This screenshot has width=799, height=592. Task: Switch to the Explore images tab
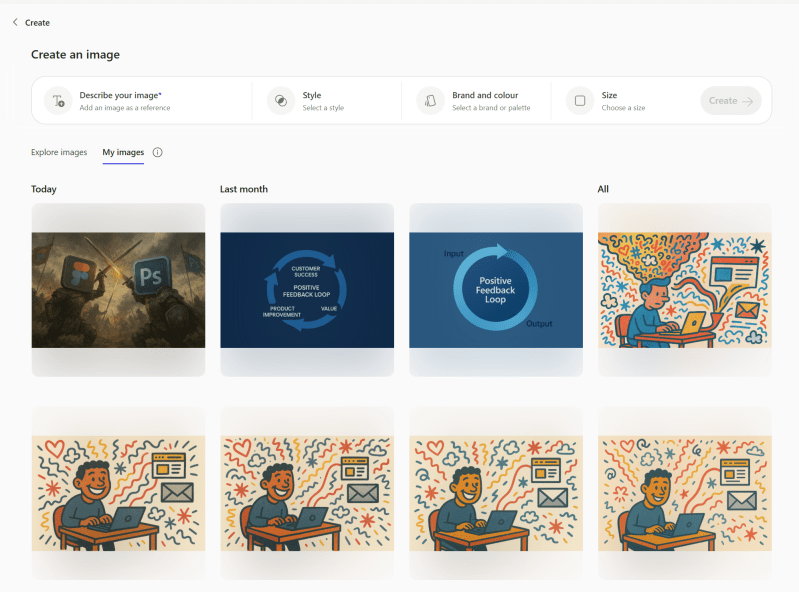(x=59, y=153)
